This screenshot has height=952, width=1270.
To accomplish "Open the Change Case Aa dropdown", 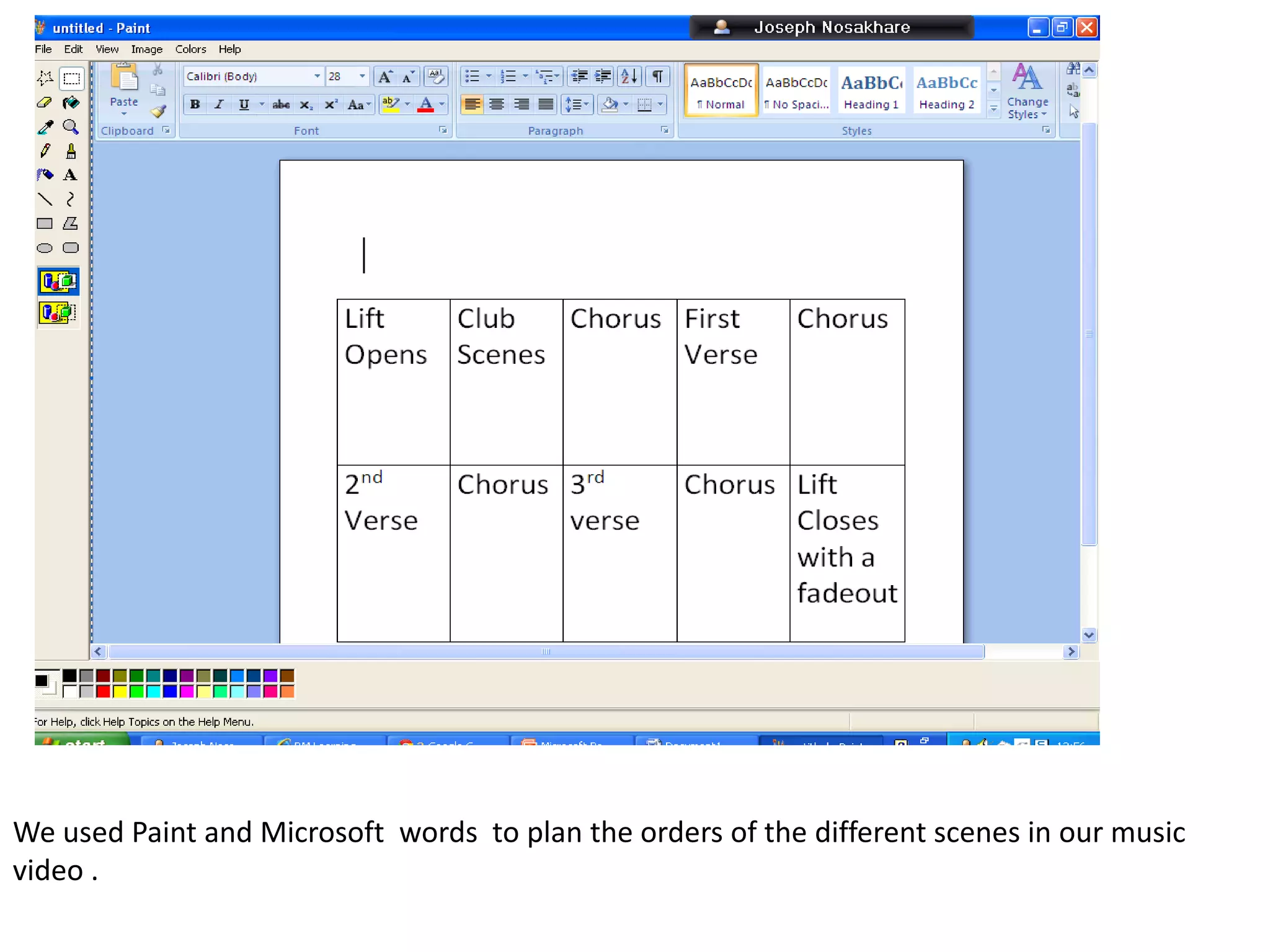I will pos(358,105).
